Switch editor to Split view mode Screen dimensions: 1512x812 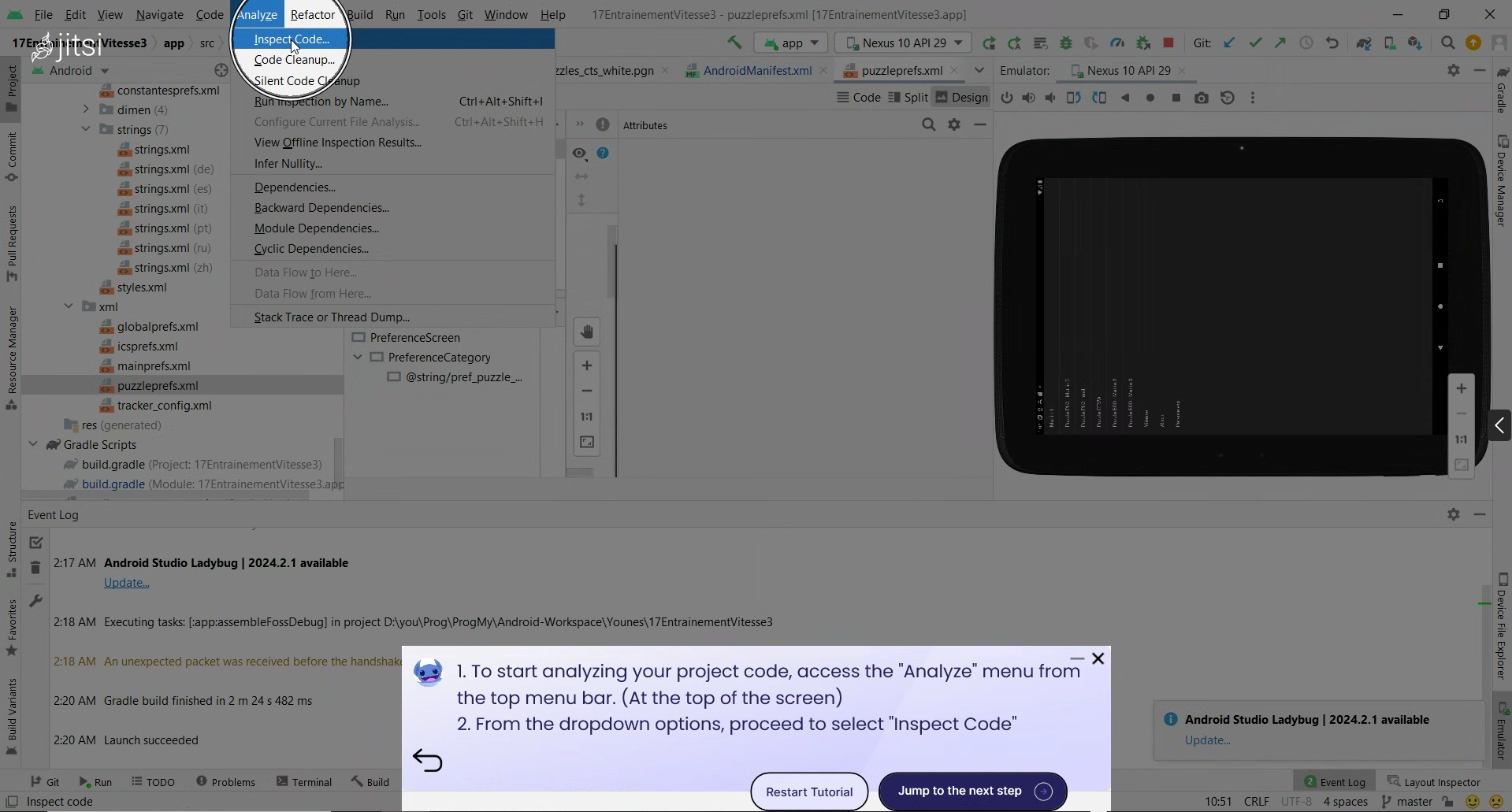coord(908,97)
